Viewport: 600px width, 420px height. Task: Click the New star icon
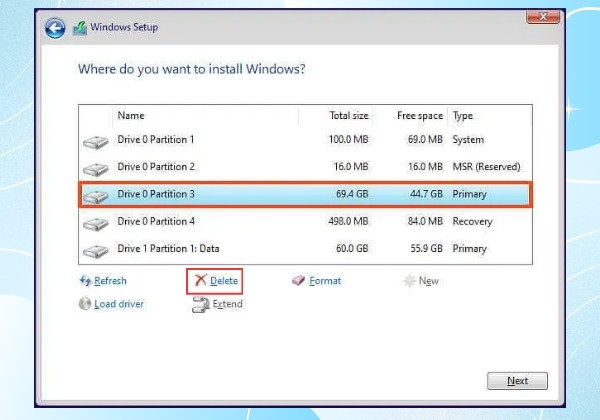[409, 281]
